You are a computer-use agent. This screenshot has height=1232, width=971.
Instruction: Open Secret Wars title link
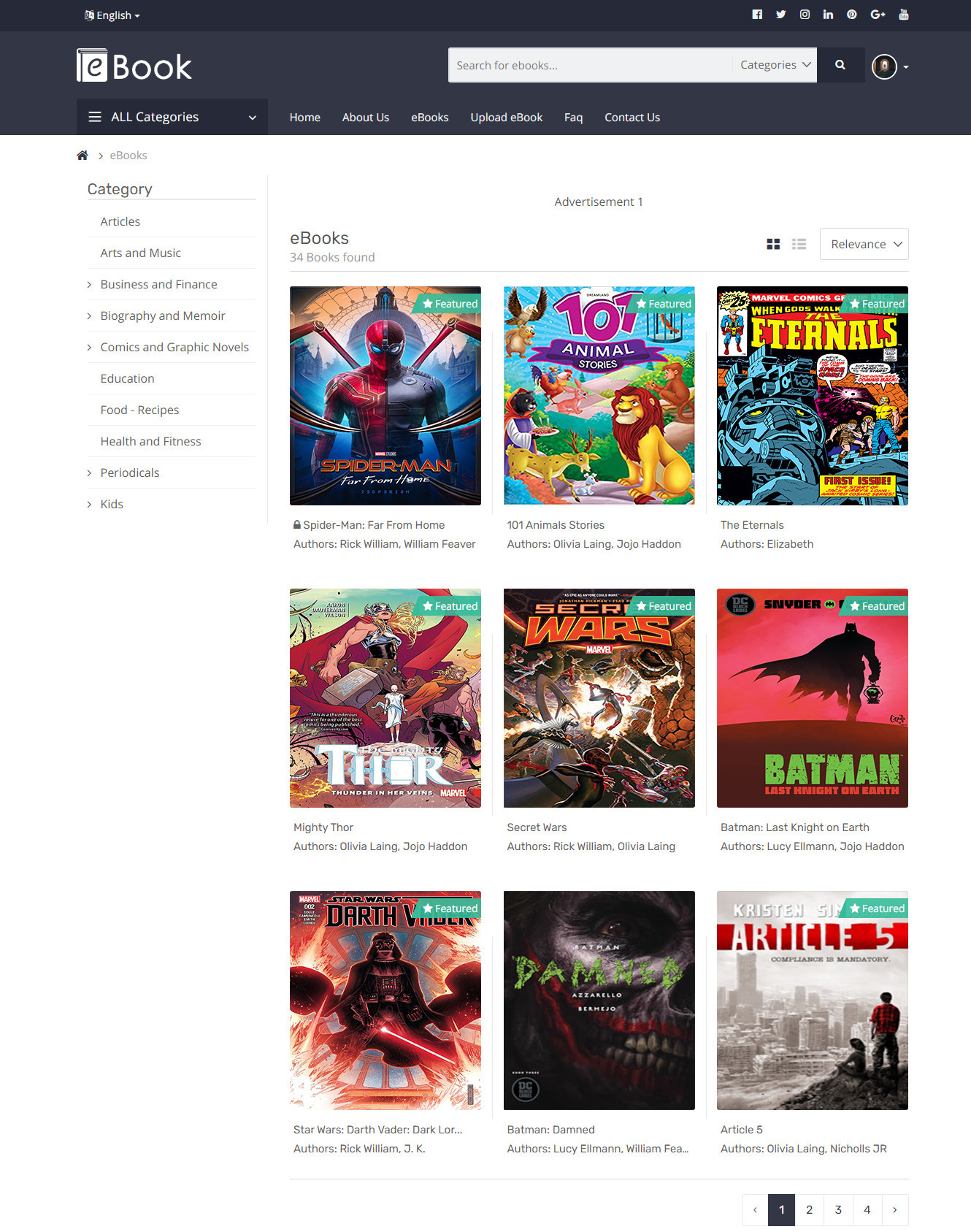(x=537, y=827)
